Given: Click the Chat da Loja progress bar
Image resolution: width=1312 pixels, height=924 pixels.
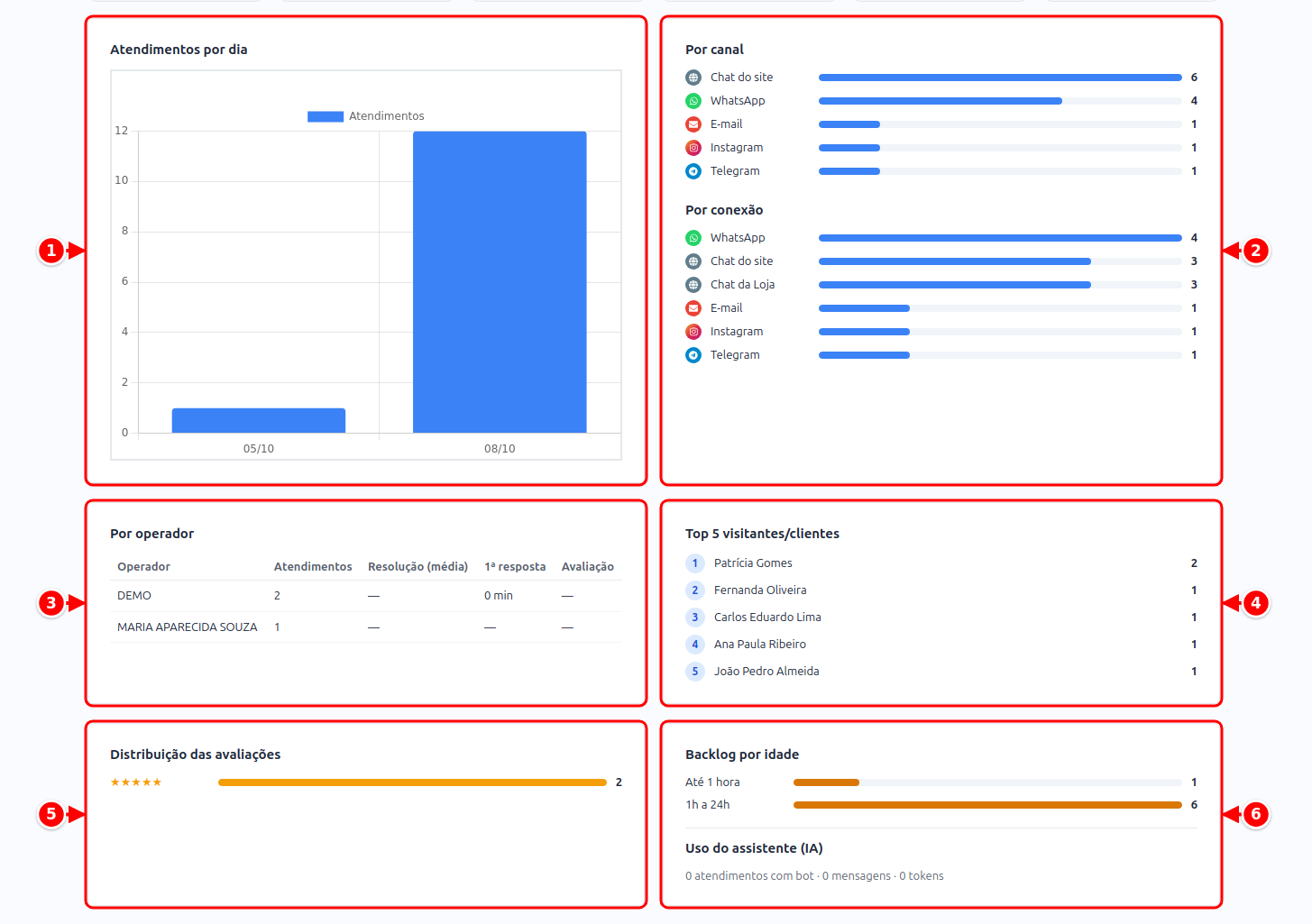Looking at the screenshot, I should (x=1000, y=285).
